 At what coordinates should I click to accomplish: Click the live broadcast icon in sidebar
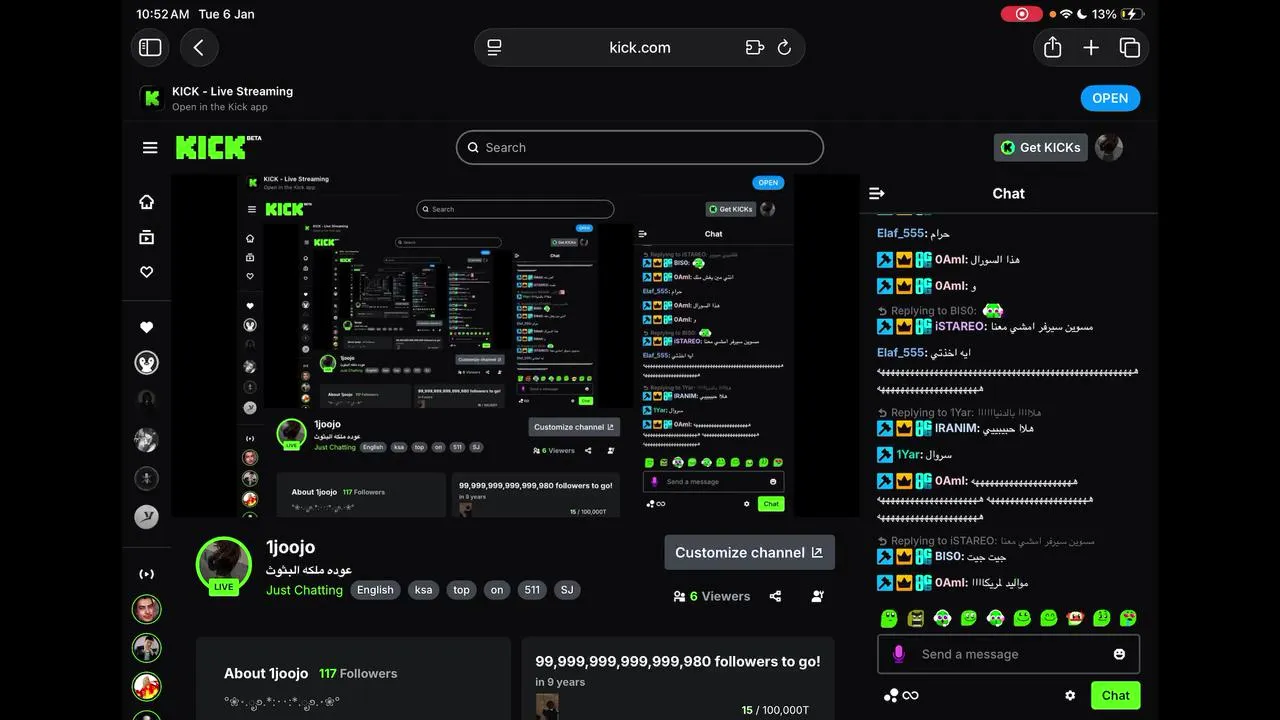pyautogui.click(x=147, y=574)
